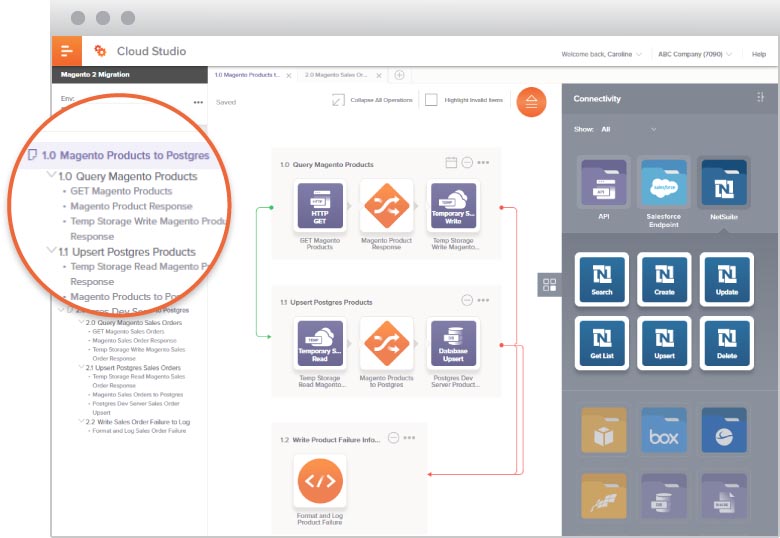The height and width of the screenshot is (538, 780).
Task: Select the Temporary Storage Write step
Action: point(453,205)
